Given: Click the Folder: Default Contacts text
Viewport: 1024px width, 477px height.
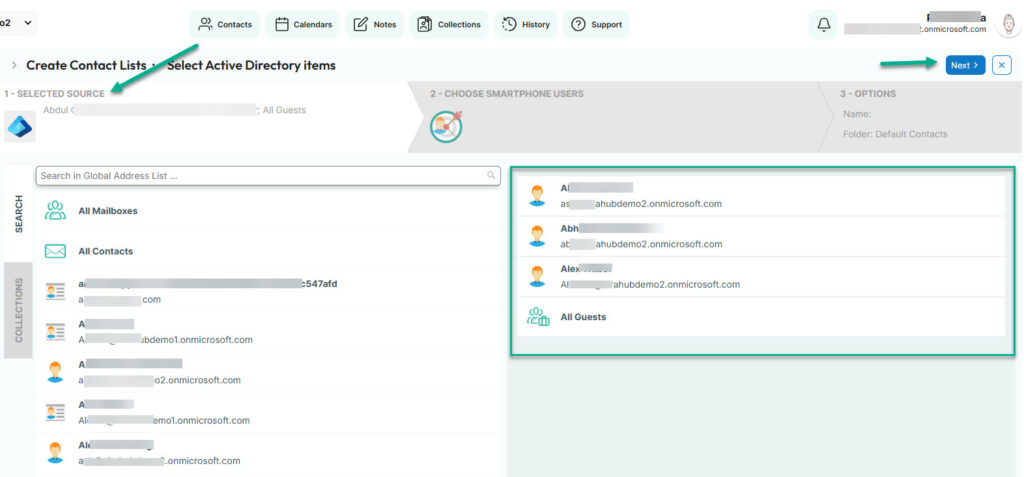Looking at the screenshot, I should (x=895, y=134).
